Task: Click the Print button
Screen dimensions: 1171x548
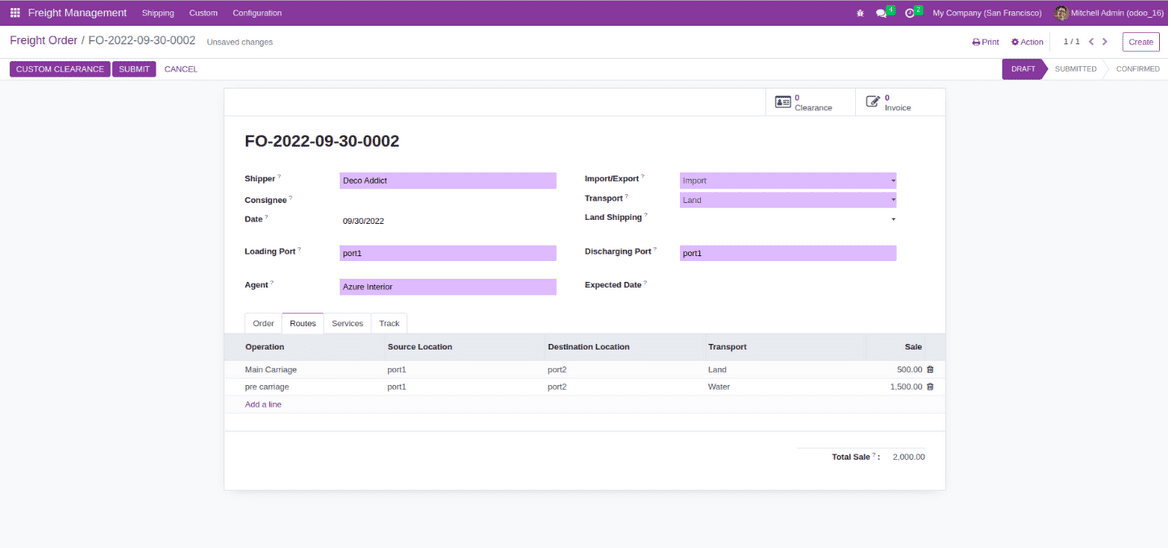Action: coord(985,43)
